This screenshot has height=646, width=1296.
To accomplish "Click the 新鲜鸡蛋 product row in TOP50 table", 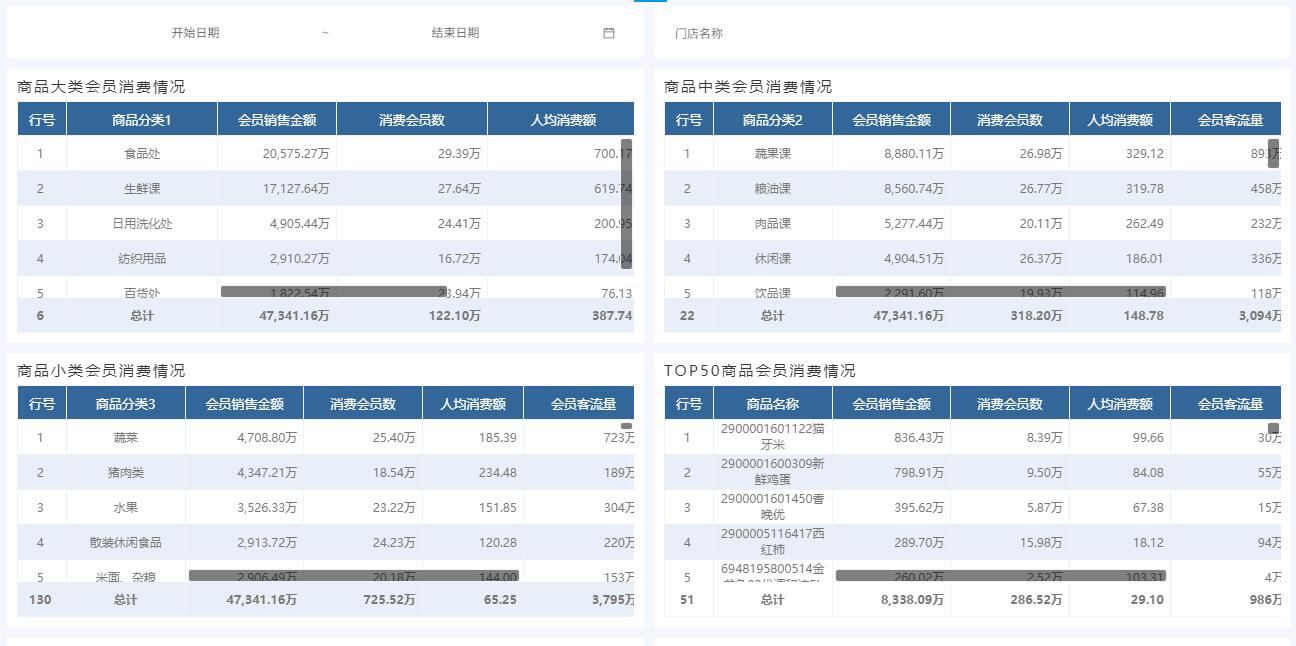I will [x=770, y=472].
